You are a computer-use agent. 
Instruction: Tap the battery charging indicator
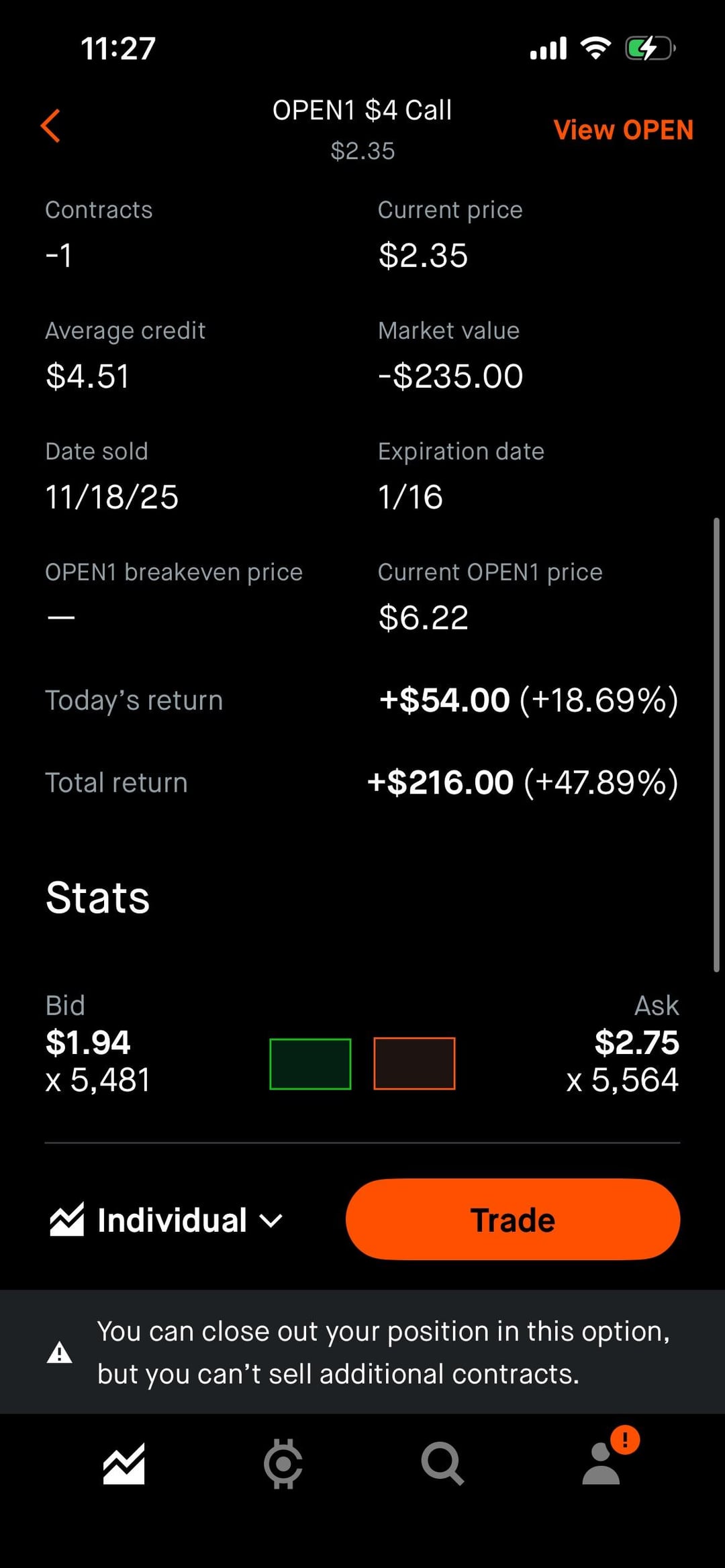click(649, 48)
